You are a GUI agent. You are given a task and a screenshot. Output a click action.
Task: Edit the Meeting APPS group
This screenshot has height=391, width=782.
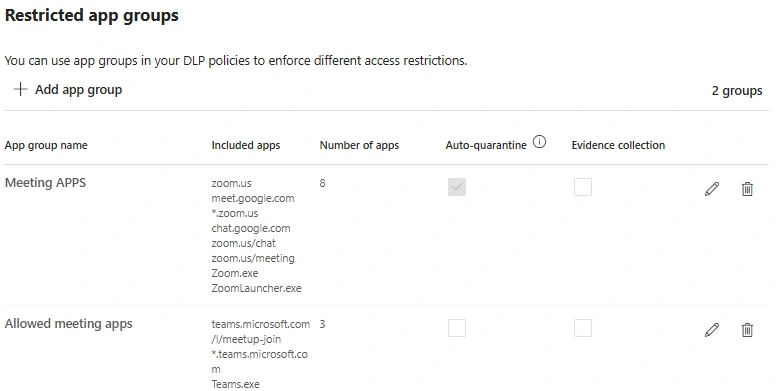point(712,189)
